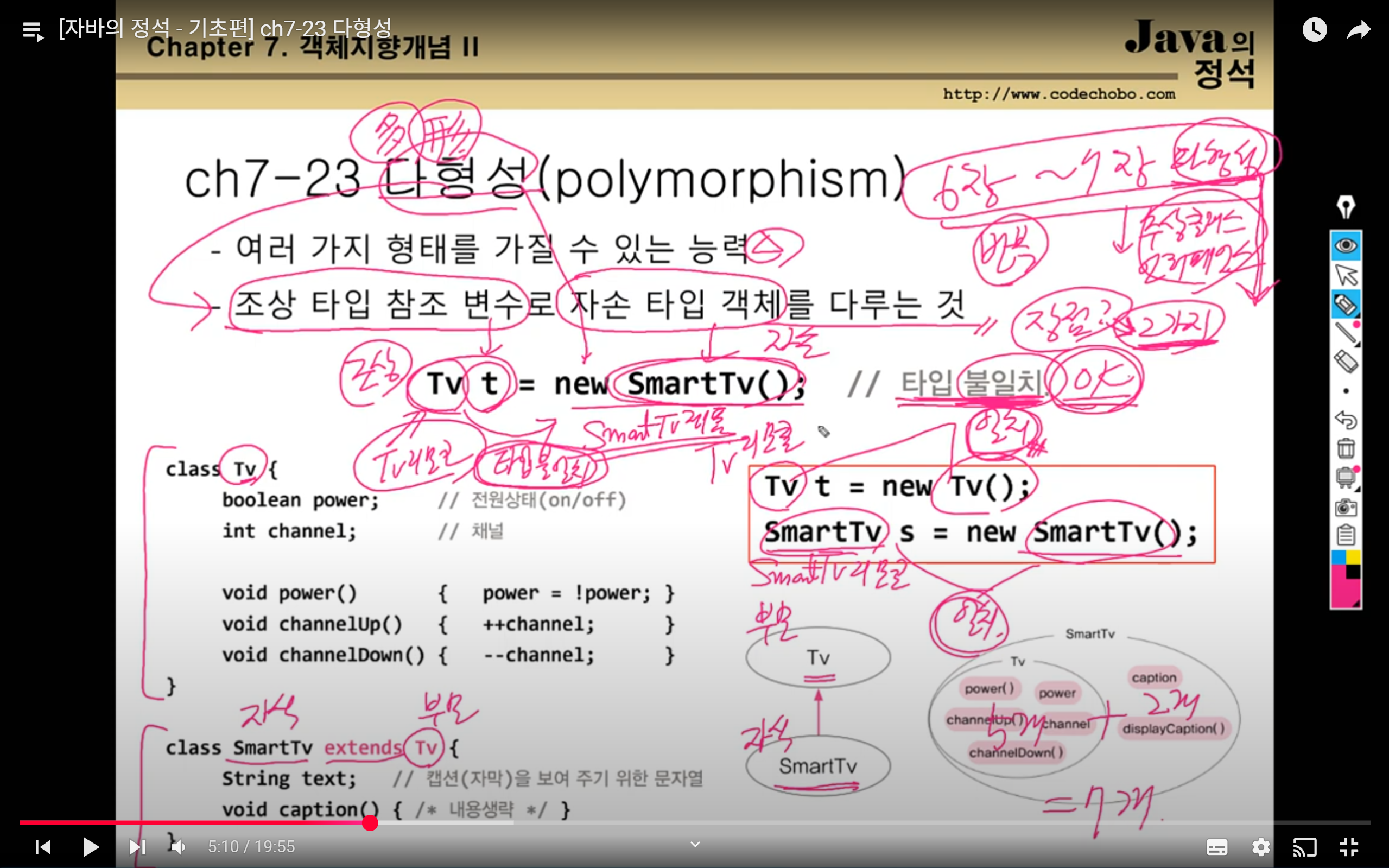This screenshot has width=1389, height=868.
Task: Exit full screen mode
Action: click(x=1349, y=847)
